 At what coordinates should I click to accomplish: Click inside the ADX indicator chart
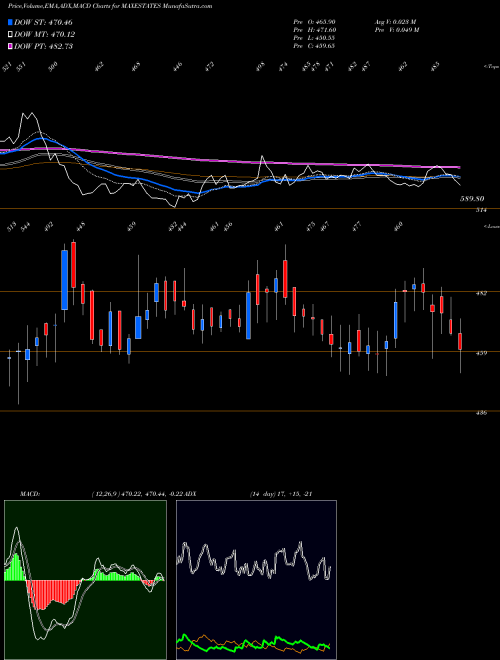pos(256,580)
